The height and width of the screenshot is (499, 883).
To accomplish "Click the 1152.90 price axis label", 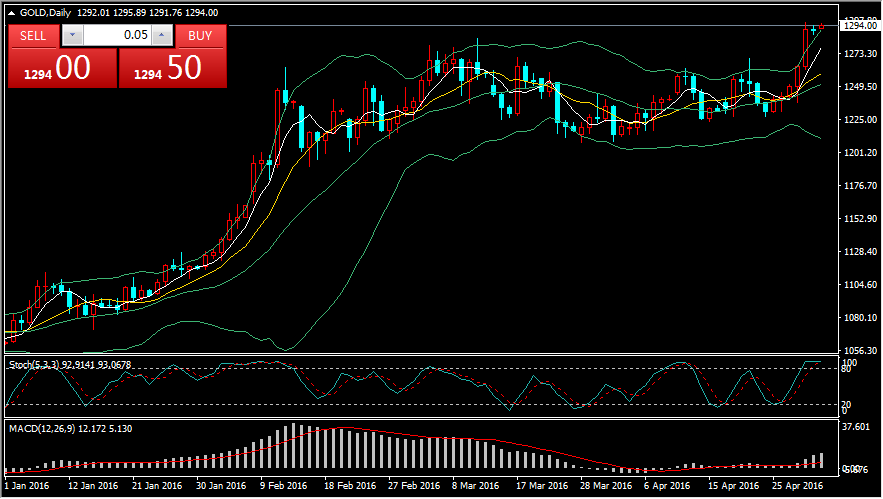I will [860, 219].
